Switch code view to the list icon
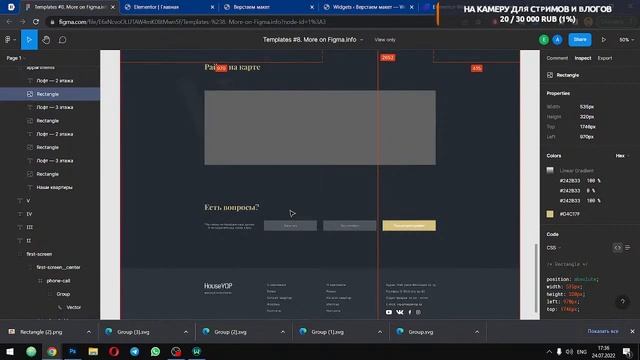This screenshot has width=640, height=360. tap(627, 248)
